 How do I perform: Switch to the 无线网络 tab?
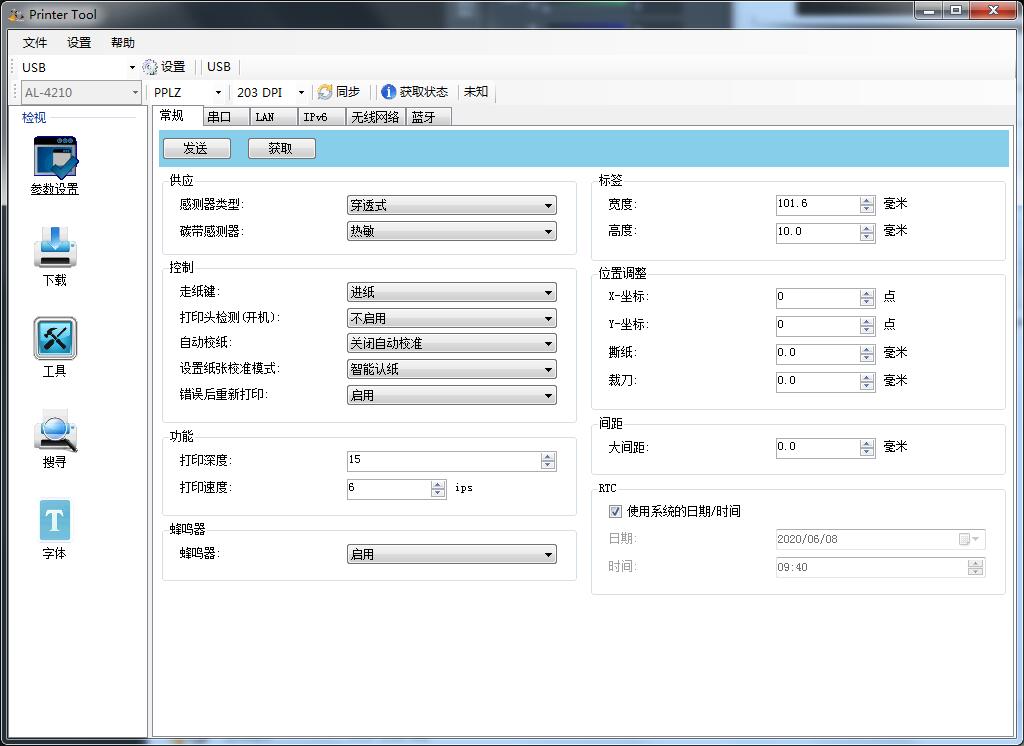[x=377, y=116]
